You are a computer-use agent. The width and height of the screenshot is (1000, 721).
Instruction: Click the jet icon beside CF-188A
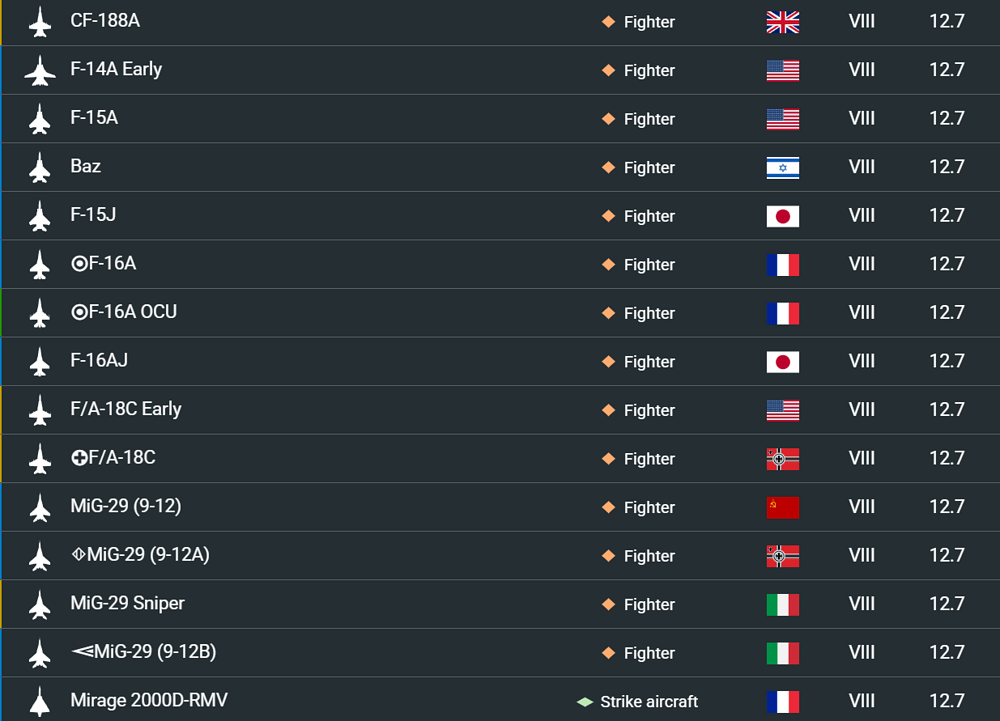point(40,22)
